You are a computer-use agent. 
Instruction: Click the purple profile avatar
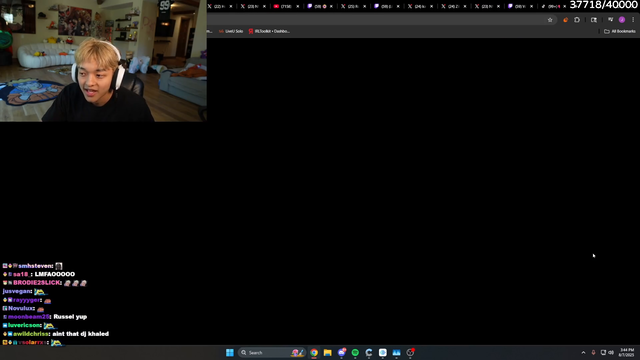pyautogui.click(x=622, y=20)
